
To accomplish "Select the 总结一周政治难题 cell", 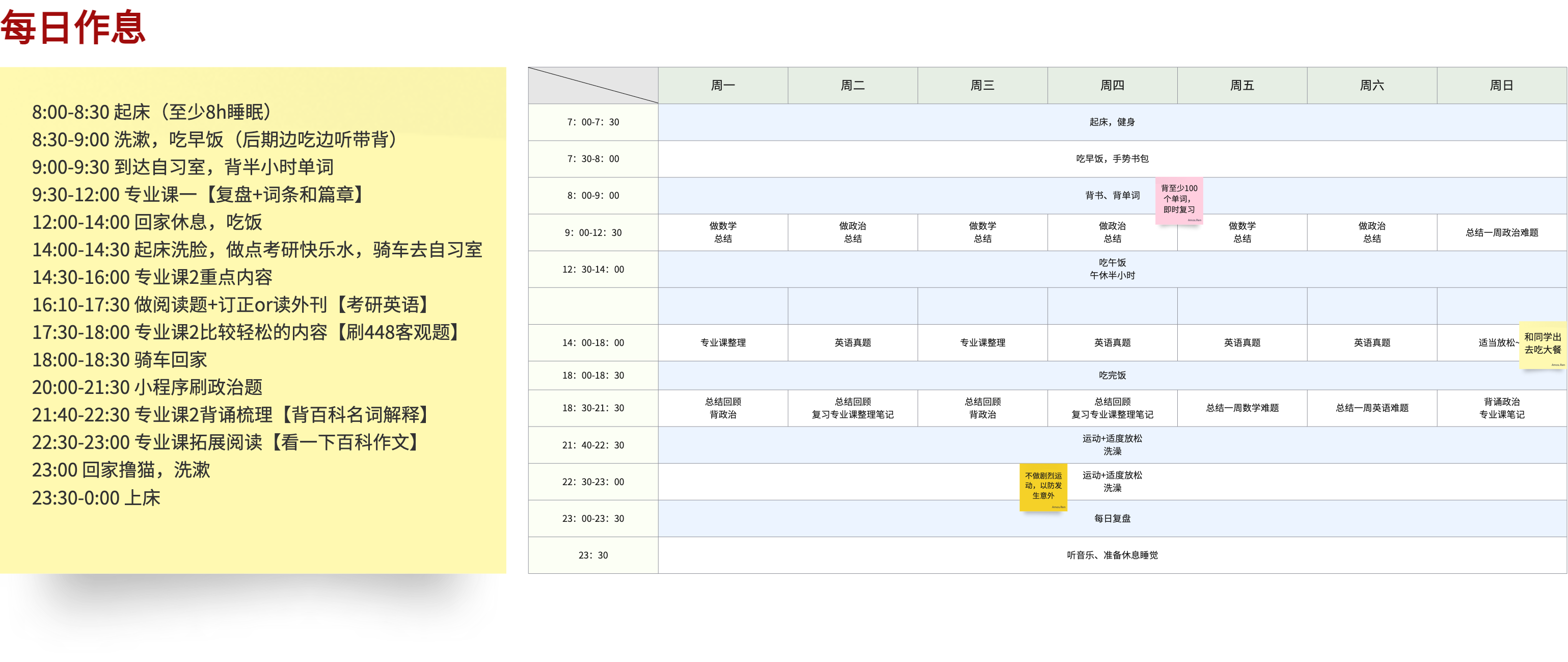I will [x=1501, y=232].
